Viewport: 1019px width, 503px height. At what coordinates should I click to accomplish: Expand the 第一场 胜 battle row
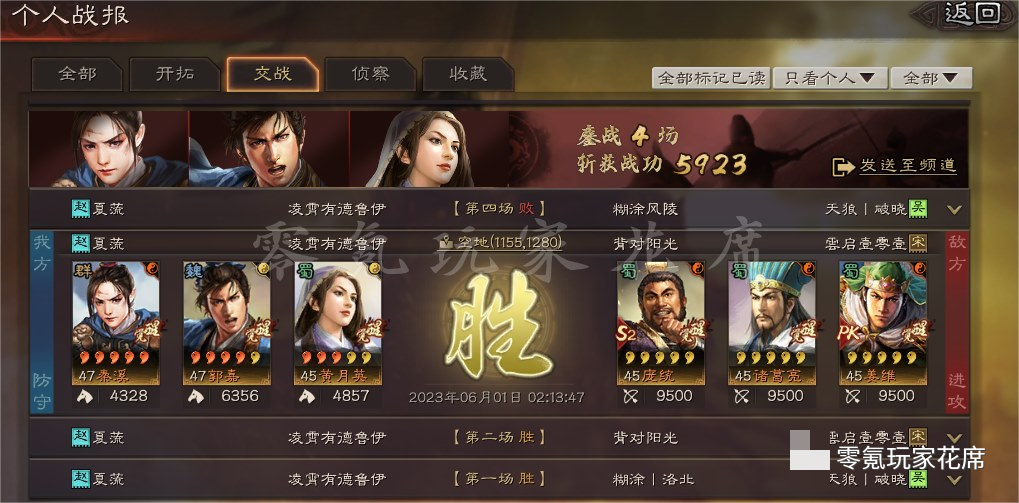pos(954,480)
